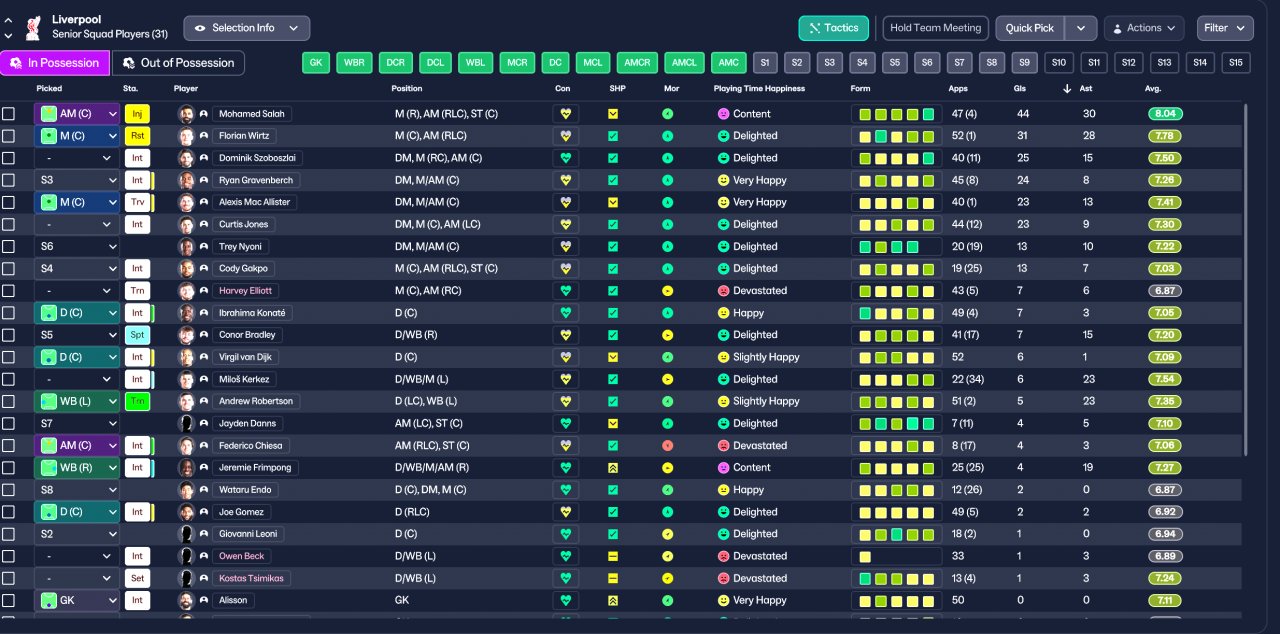Click Florian Wirtz's Rst status badge
This screenshot has height=634, width=1280.
point(137,136)
